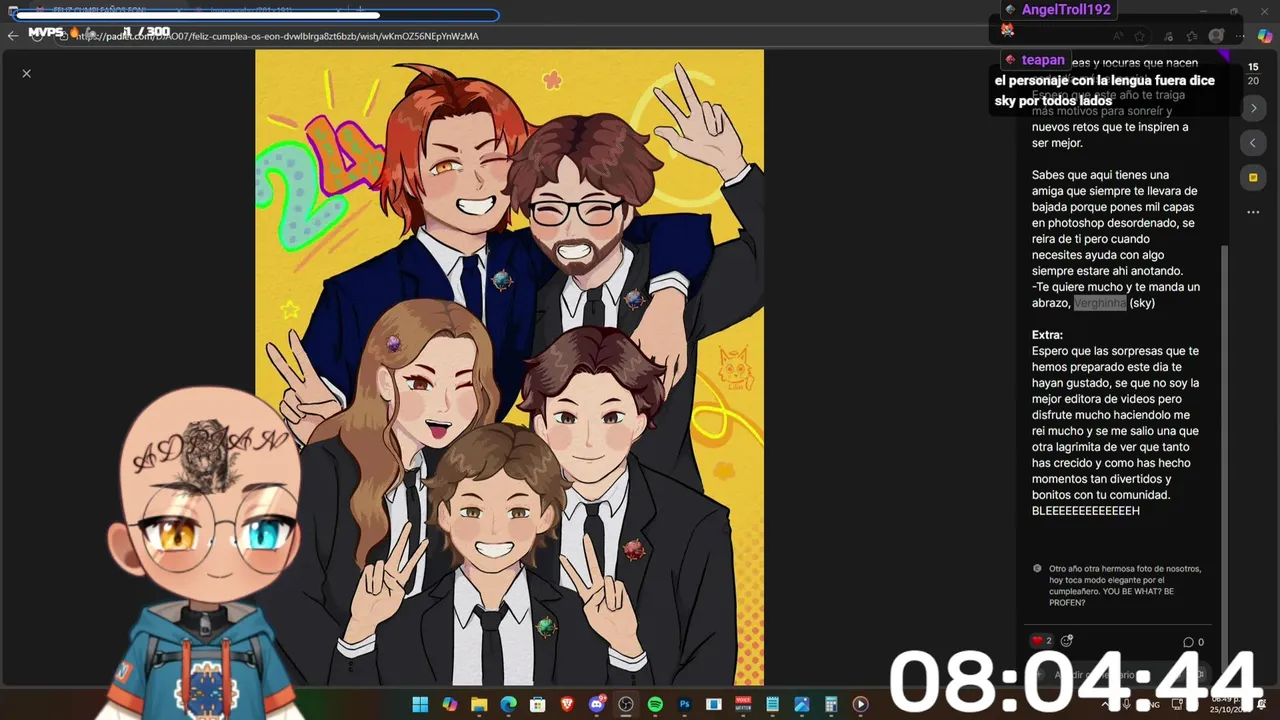The width and height of the screenshot is (1280, 720).
Task: Click the microphone tray icon
Action: click(1125, 704)
